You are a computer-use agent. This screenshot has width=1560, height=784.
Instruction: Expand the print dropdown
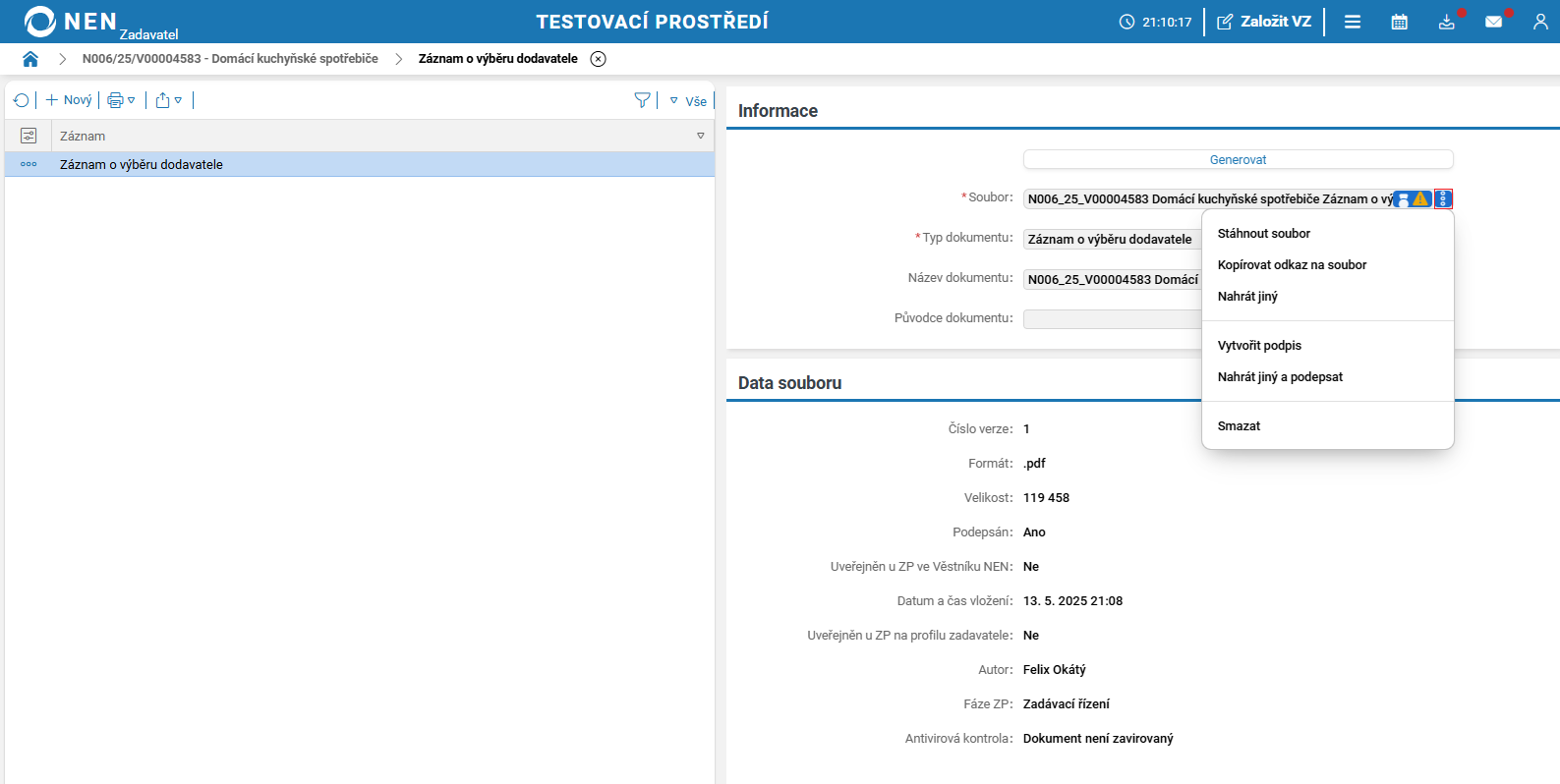tap(121, 100)
